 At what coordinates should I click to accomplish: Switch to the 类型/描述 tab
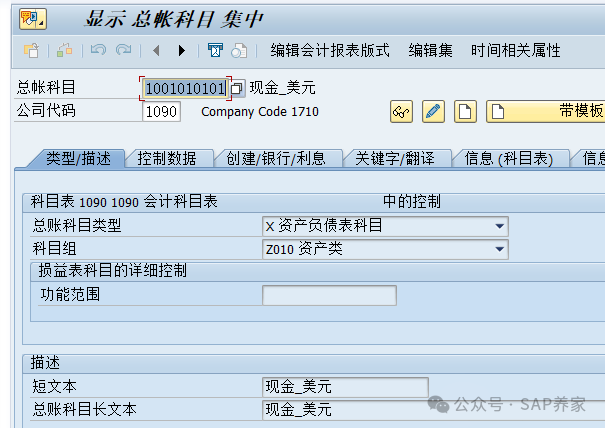point(78,159)
